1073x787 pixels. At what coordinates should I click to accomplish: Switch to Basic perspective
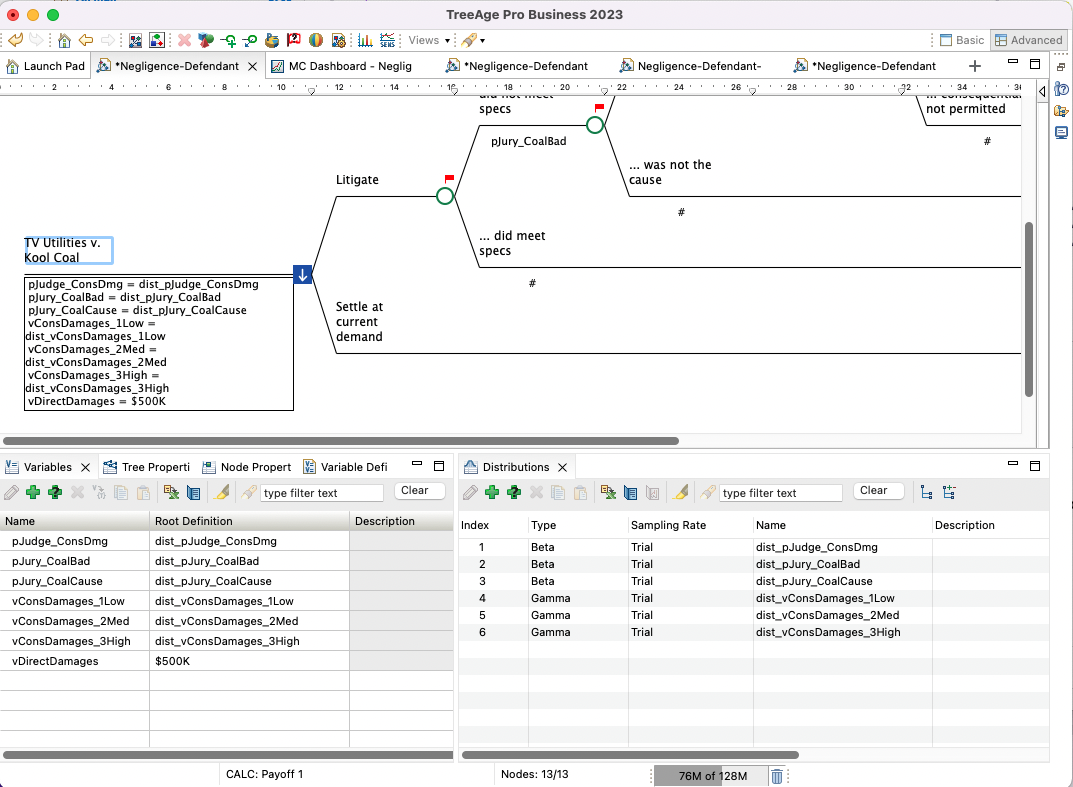[x=961, y=40]
